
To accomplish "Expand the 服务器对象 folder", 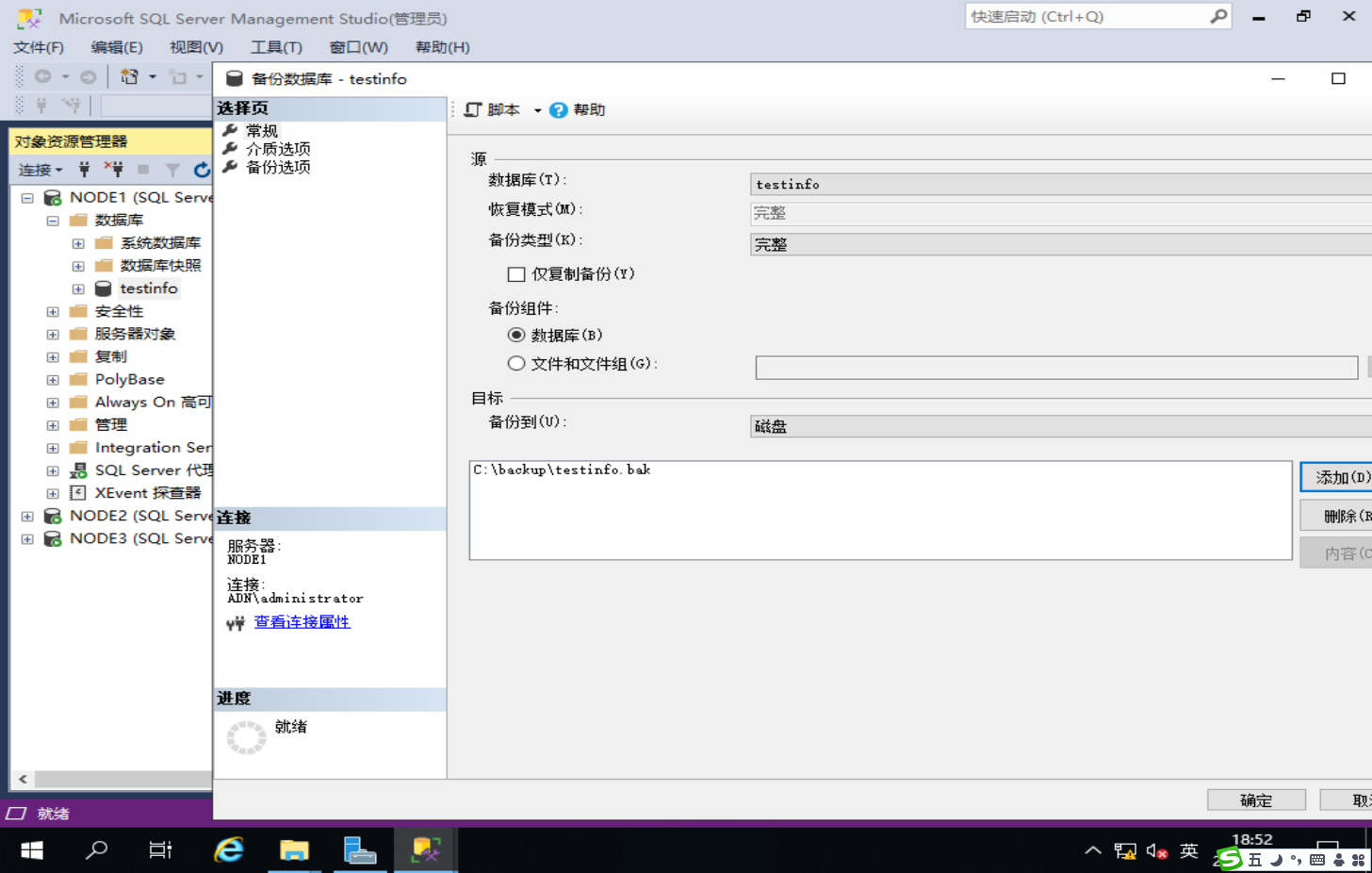I will click(53, 335).
